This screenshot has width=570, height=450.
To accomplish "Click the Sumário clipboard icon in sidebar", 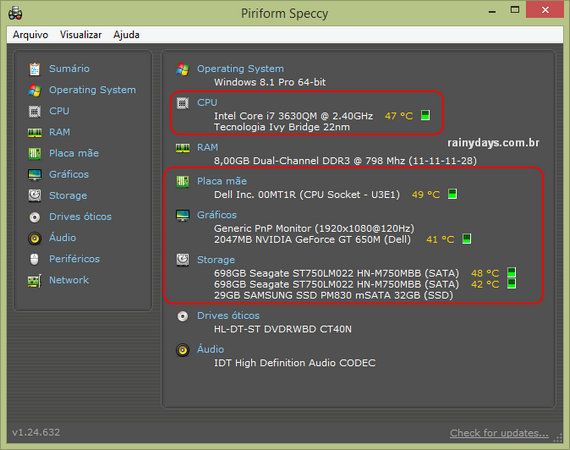I will coord(35,69).
